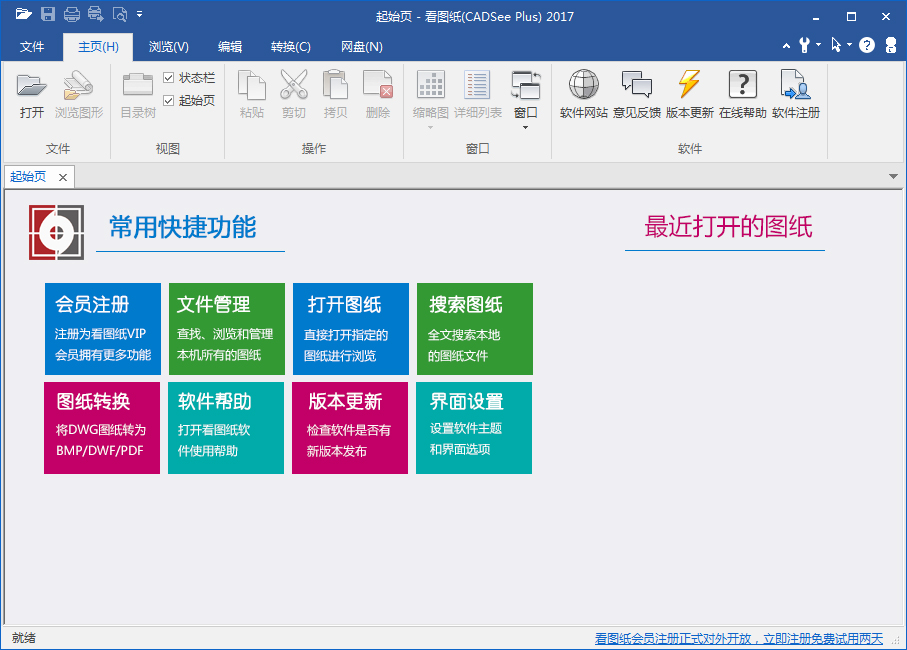907x650 pixels.
Task: Expand the tab list arrow at right
Action: 893,177
